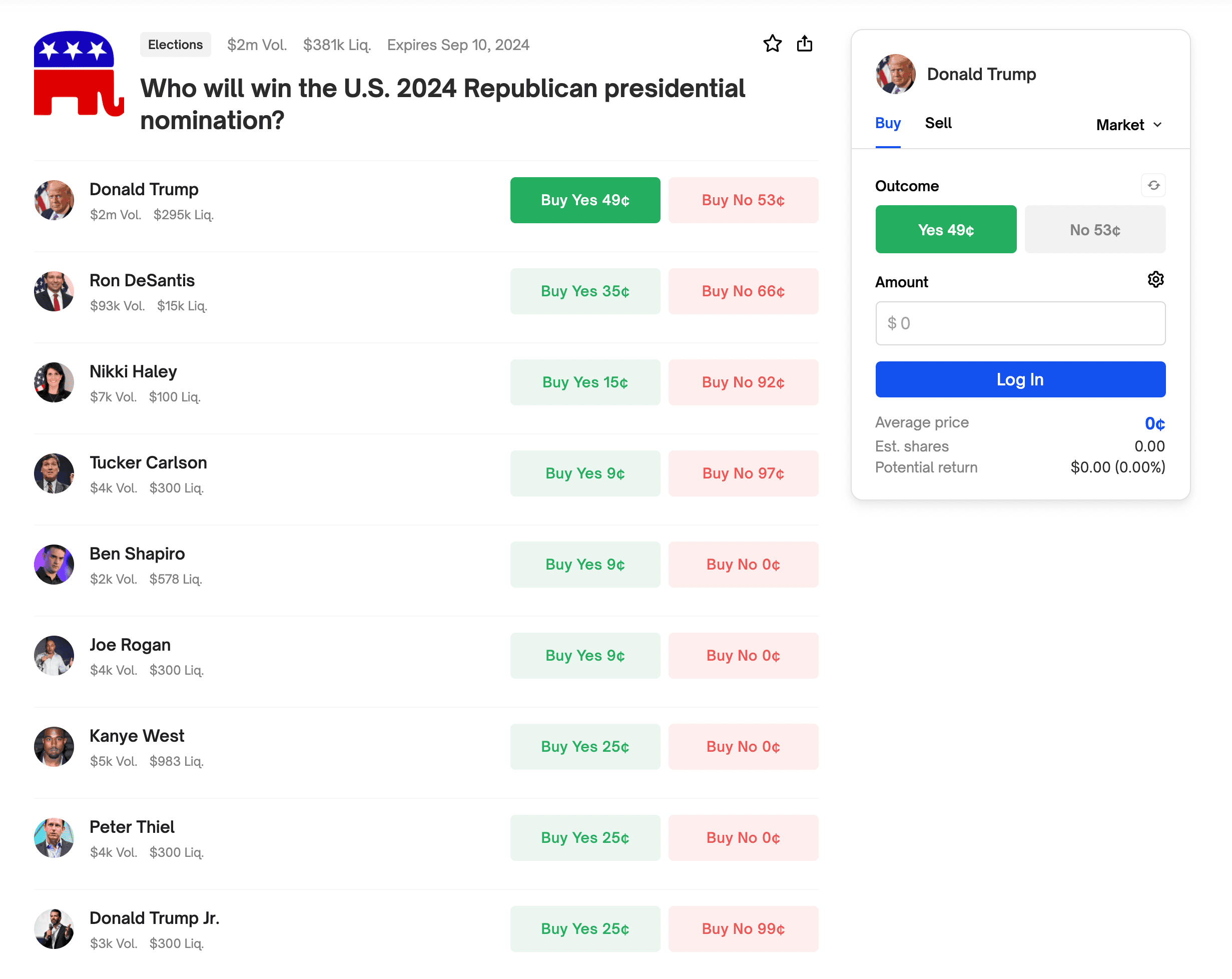
Task: Click Buy No 92¢ for Nikki Haley
Action: coord(743,382)
